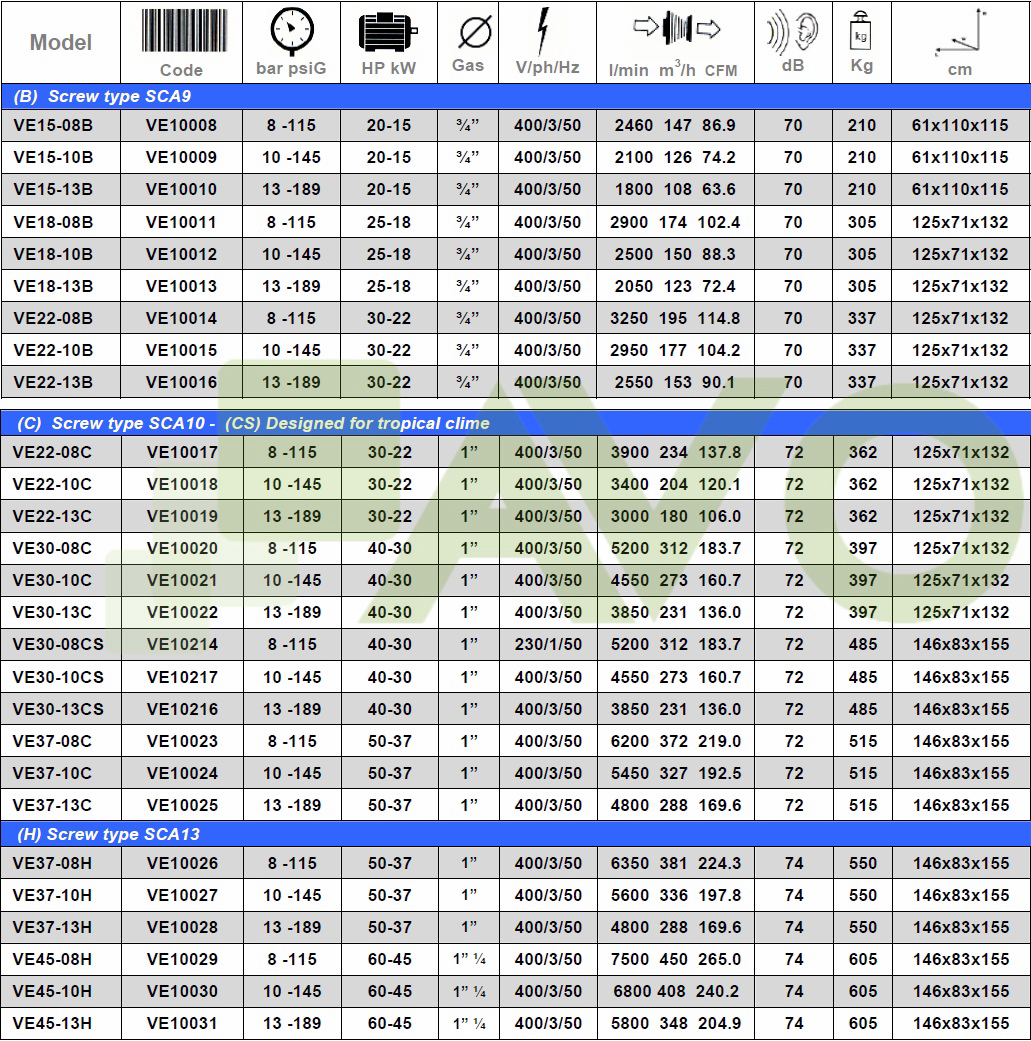The height and width of the screenshot is (1041, 1031).
Task: Click the kg weight icon
Action: pyautogui.click(x=860, y=29)
